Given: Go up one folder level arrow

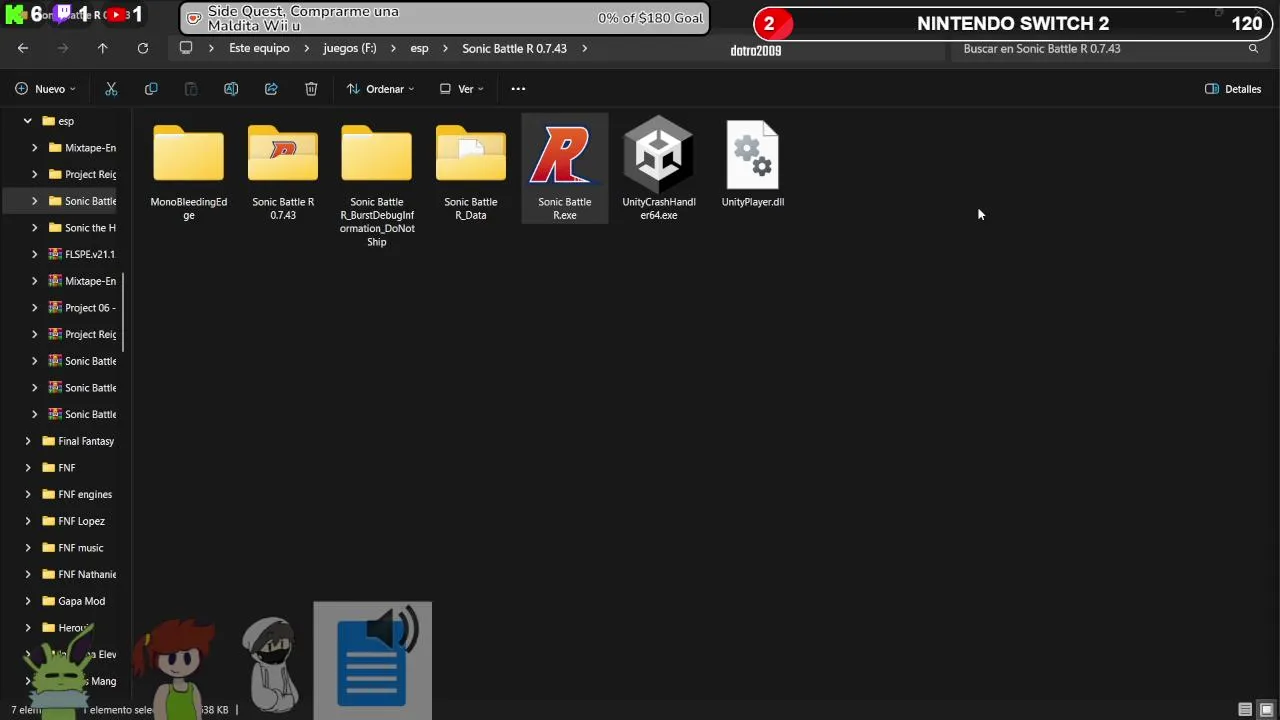Looking at the screenshot, I should coord(102,48).
